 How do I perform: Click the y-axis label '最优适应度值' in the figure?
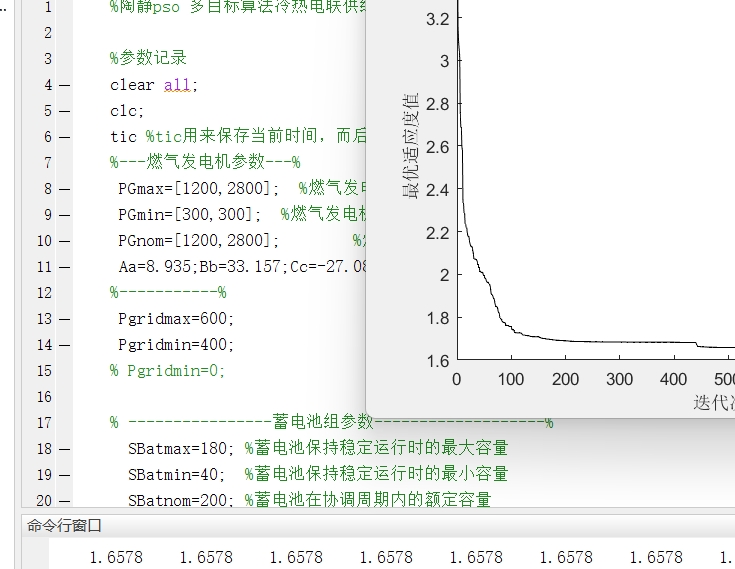[x=410, y=146]
